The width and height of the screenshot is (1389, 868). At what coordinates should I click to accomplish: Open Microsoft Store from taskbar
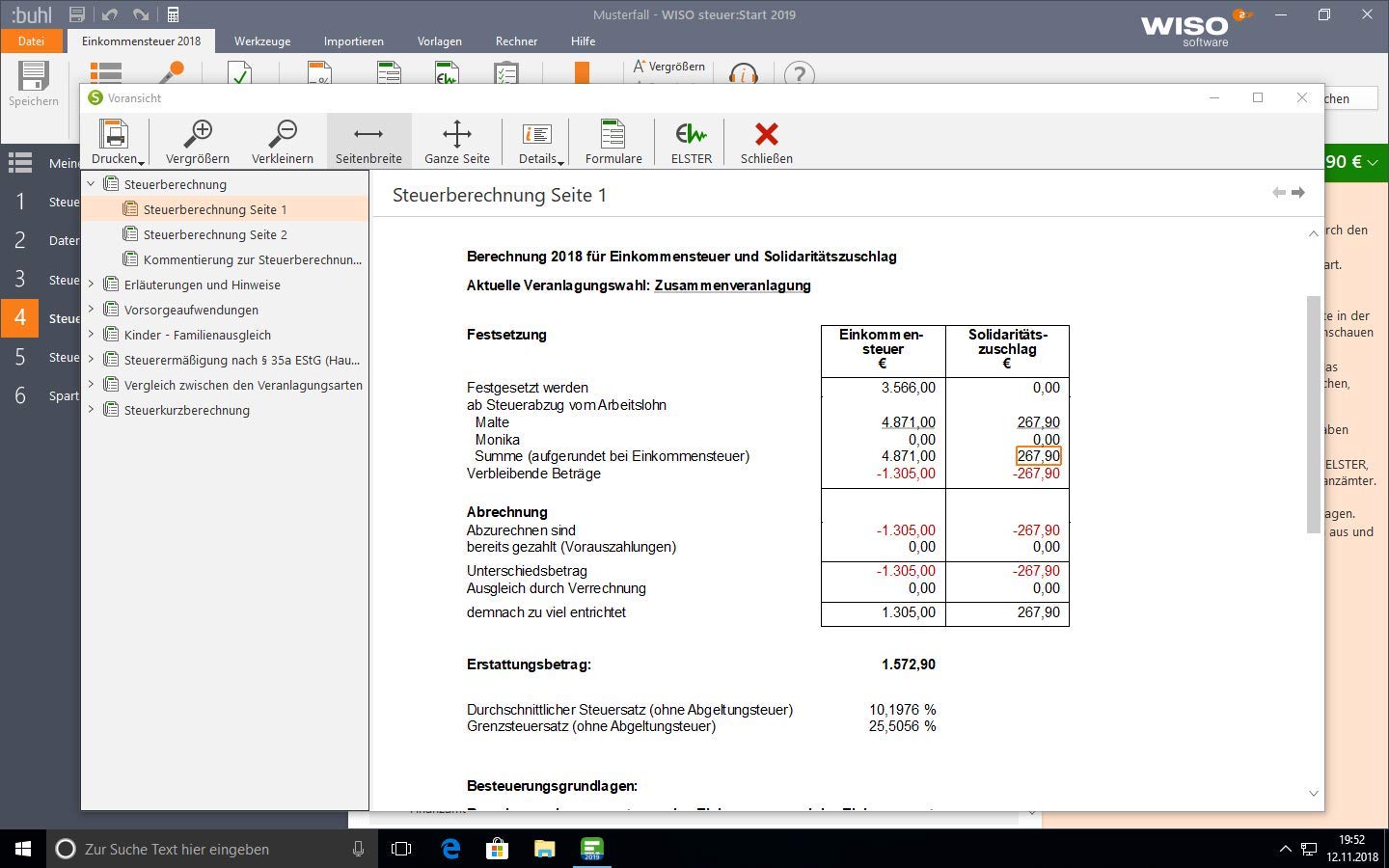(x=498, y=849)
